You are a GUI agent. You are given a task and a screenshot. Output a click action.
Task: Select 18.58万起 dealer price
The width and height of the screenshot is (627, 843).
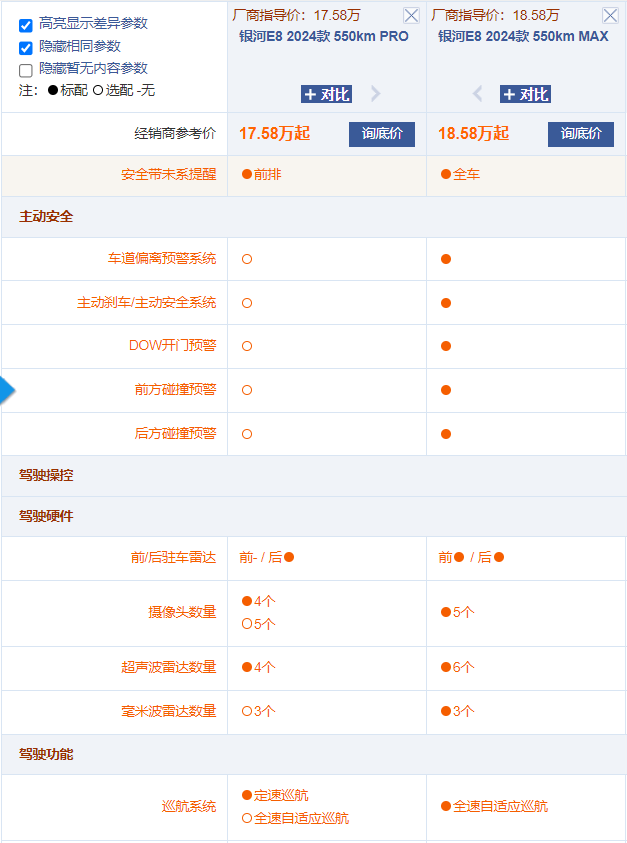click(x=473, y=133)
